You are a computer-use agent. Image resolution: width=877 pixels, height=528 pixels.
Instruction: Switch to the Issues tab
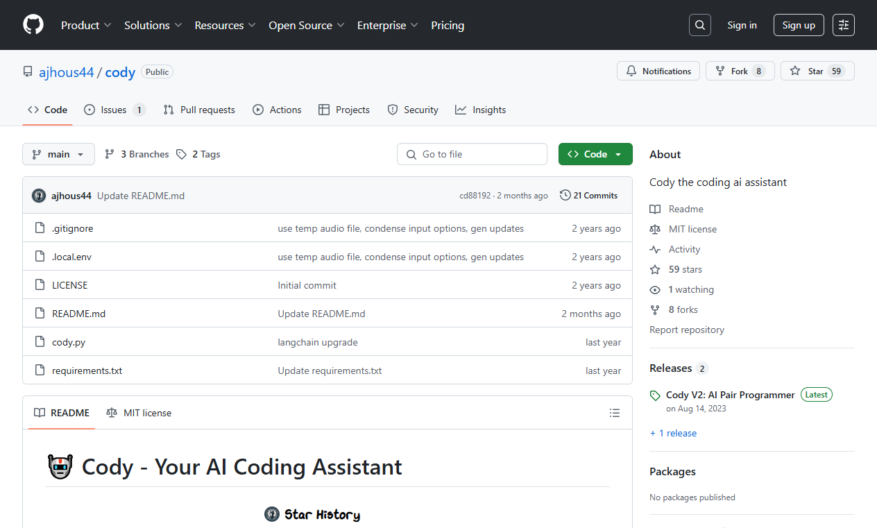click(x=115, y=110)
